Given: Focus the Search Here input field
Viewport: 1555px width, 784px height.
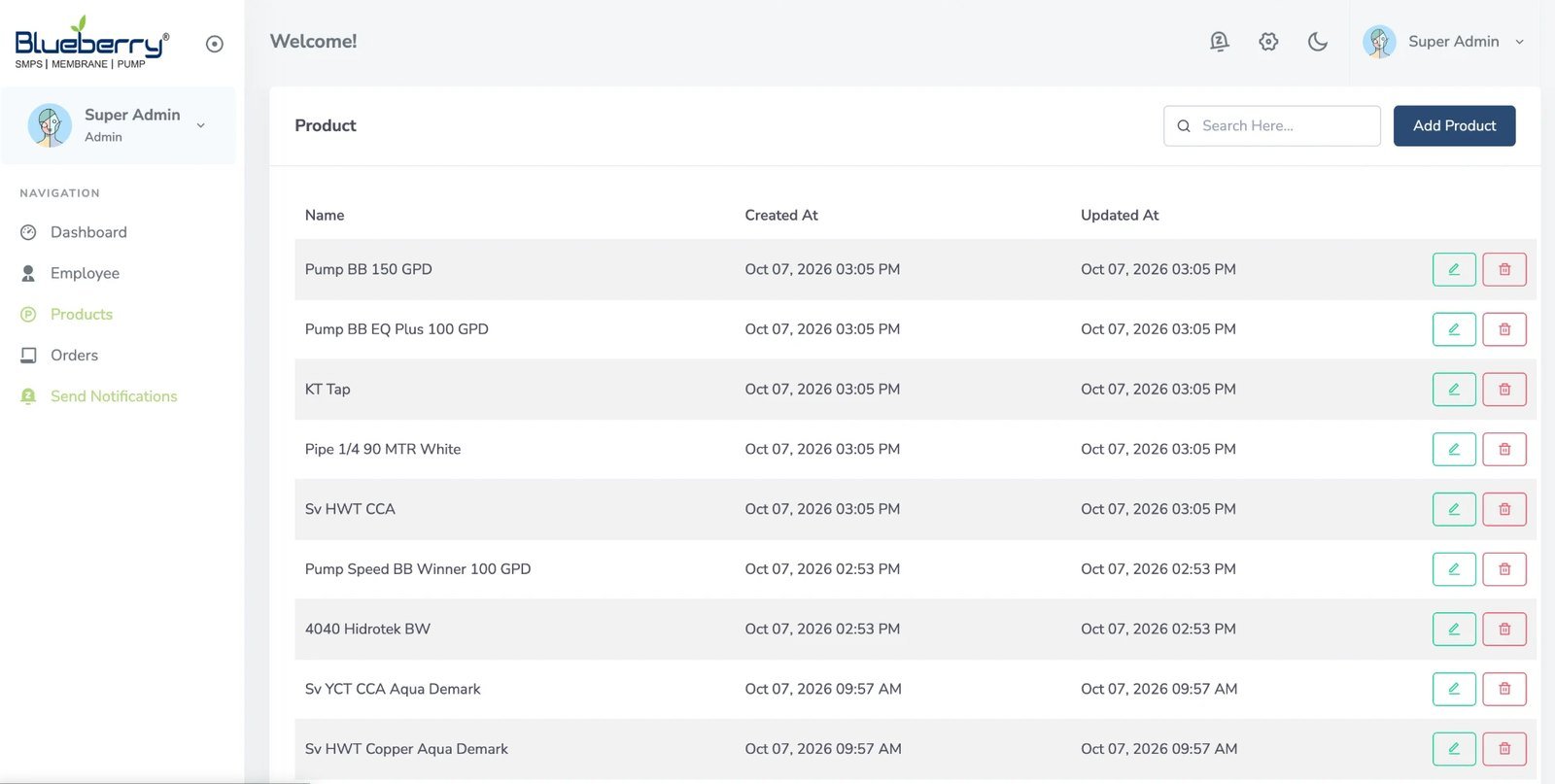Looking at the screenshot, I should 1272,126.
